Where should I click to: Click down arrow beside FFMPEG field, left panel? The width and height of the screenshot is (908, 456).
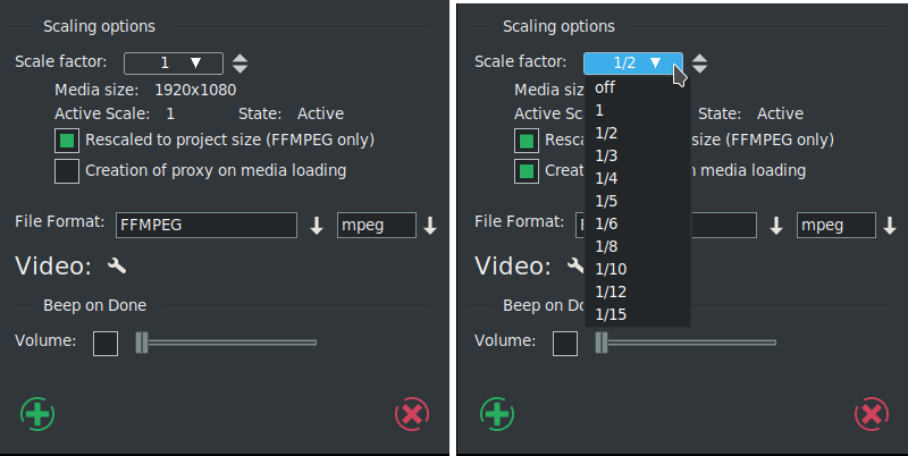(x=316, y=226)
